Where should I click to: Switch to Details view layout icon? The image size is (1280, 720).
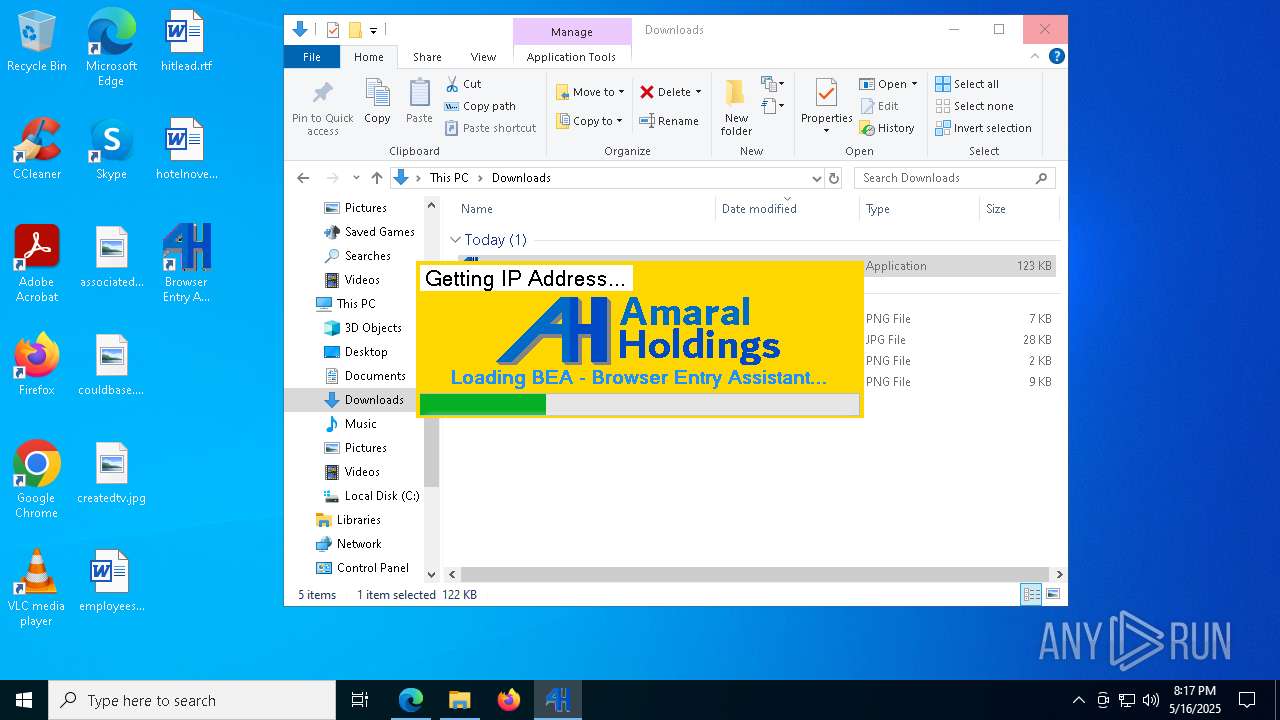(1031, 594)
